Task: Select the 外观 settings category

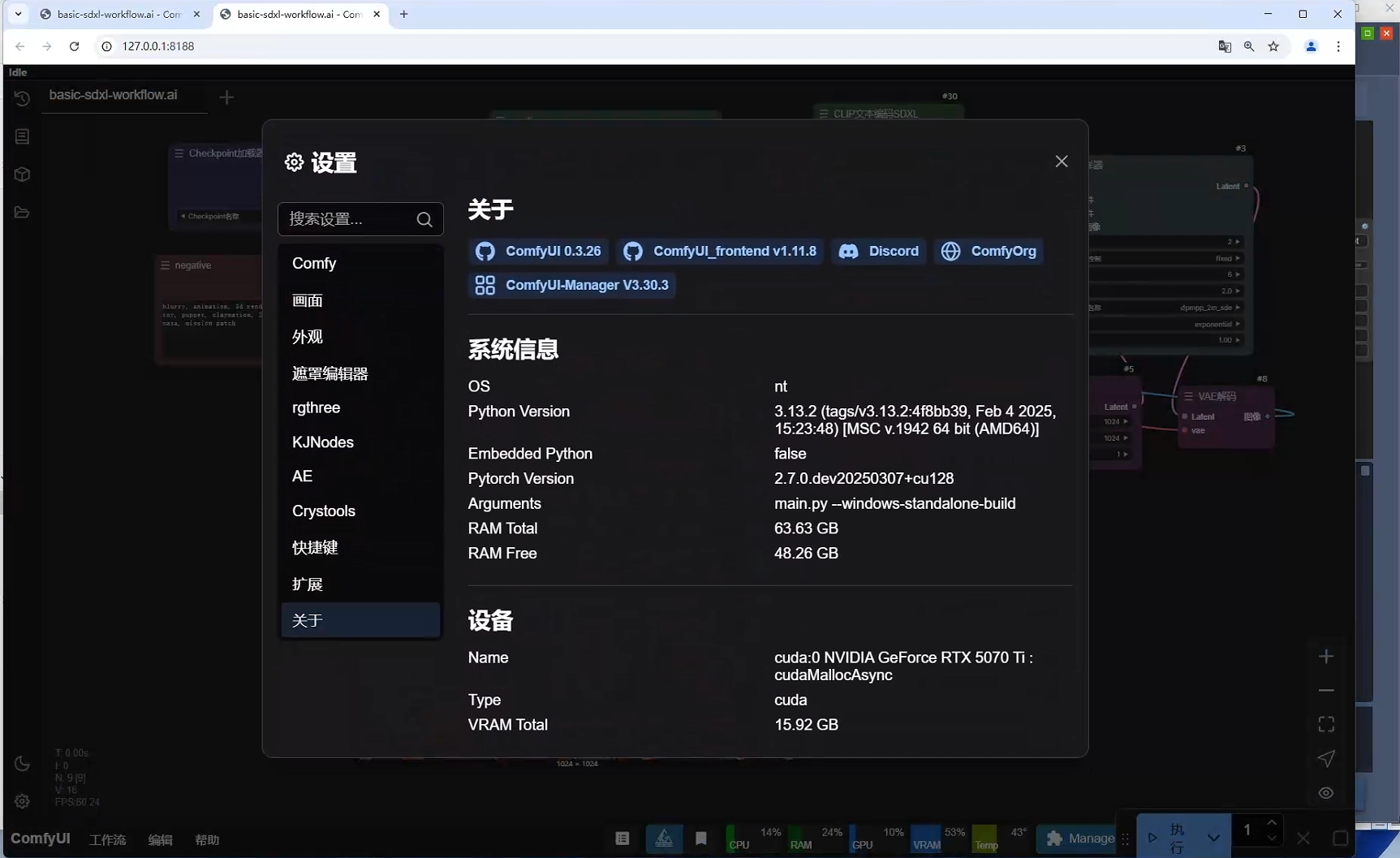Action: point(360,337)
